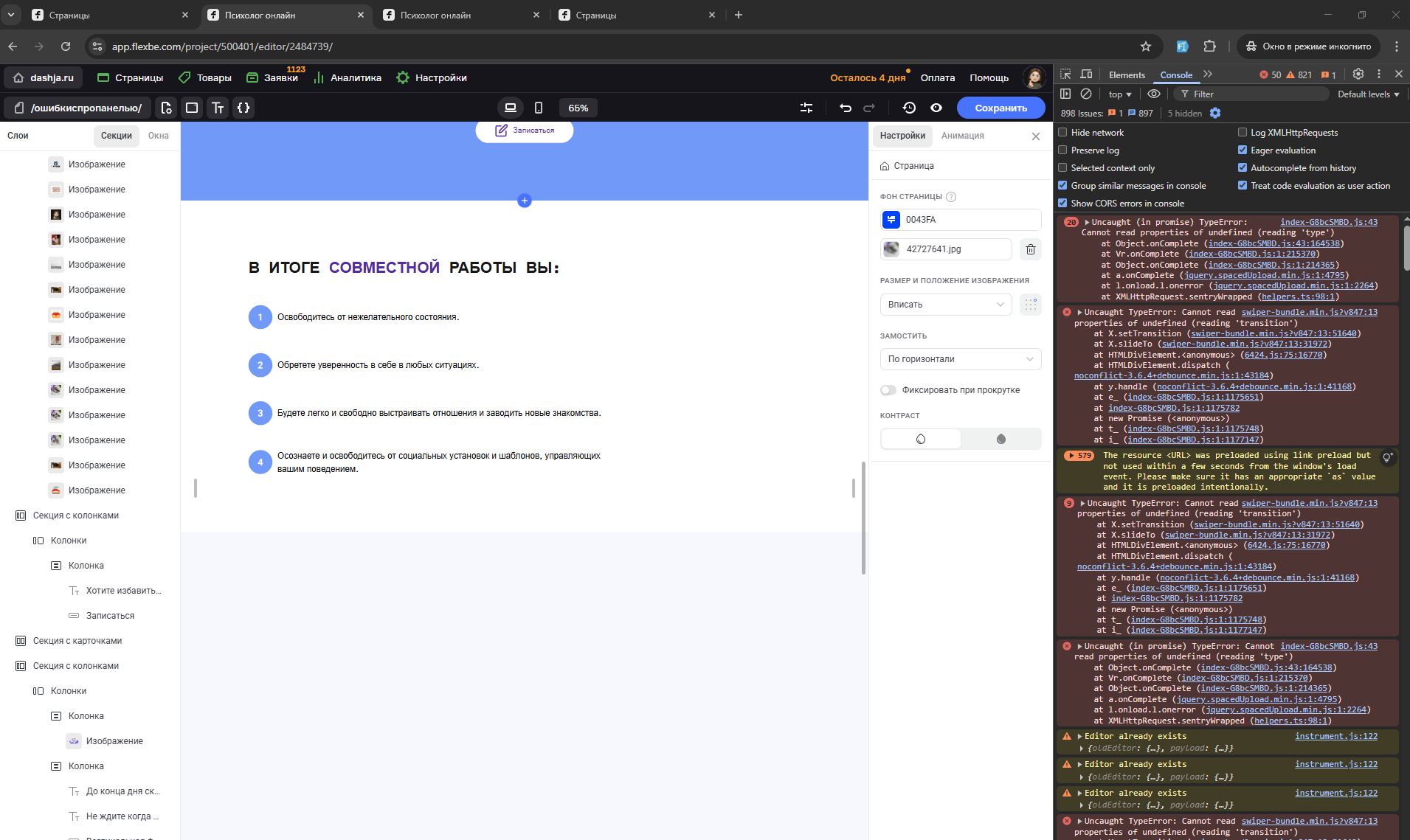1410x840 pixels.
Task: Delete the 42727641.jpg background image
Action: click(x=1031, y=249)
